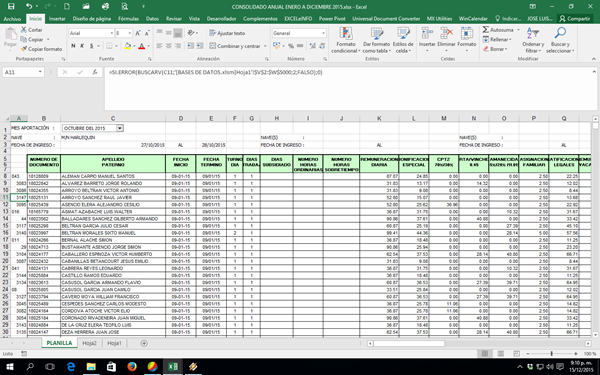600x375 pixels.
Task: Increase font size with large A icon
Action: [138, 33]
